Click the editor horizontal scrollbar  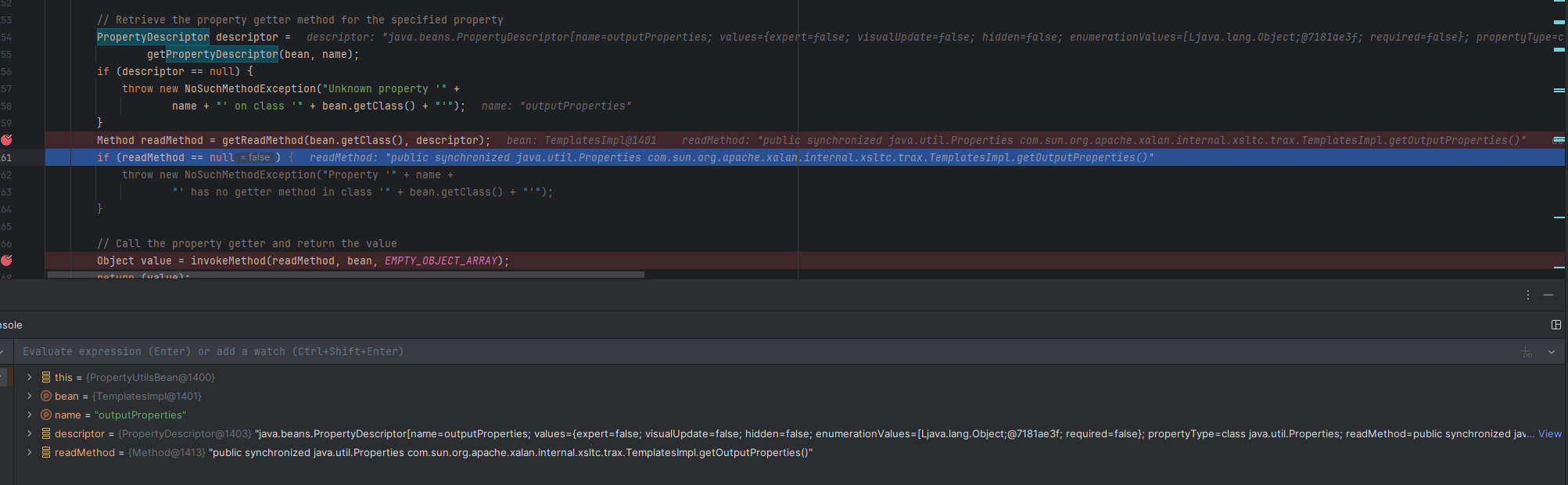click(346, 275)
